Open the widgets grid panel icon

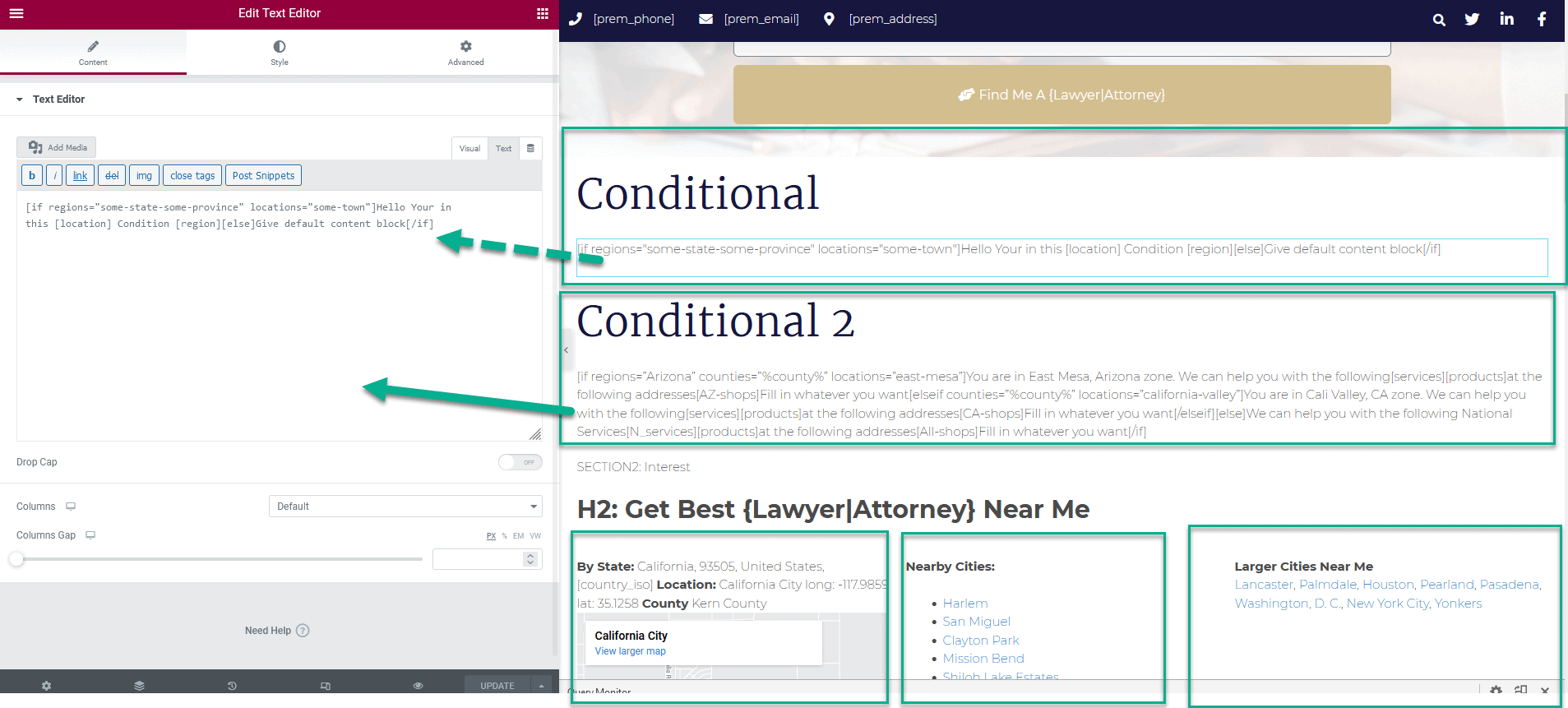click(x=542, y=13)
